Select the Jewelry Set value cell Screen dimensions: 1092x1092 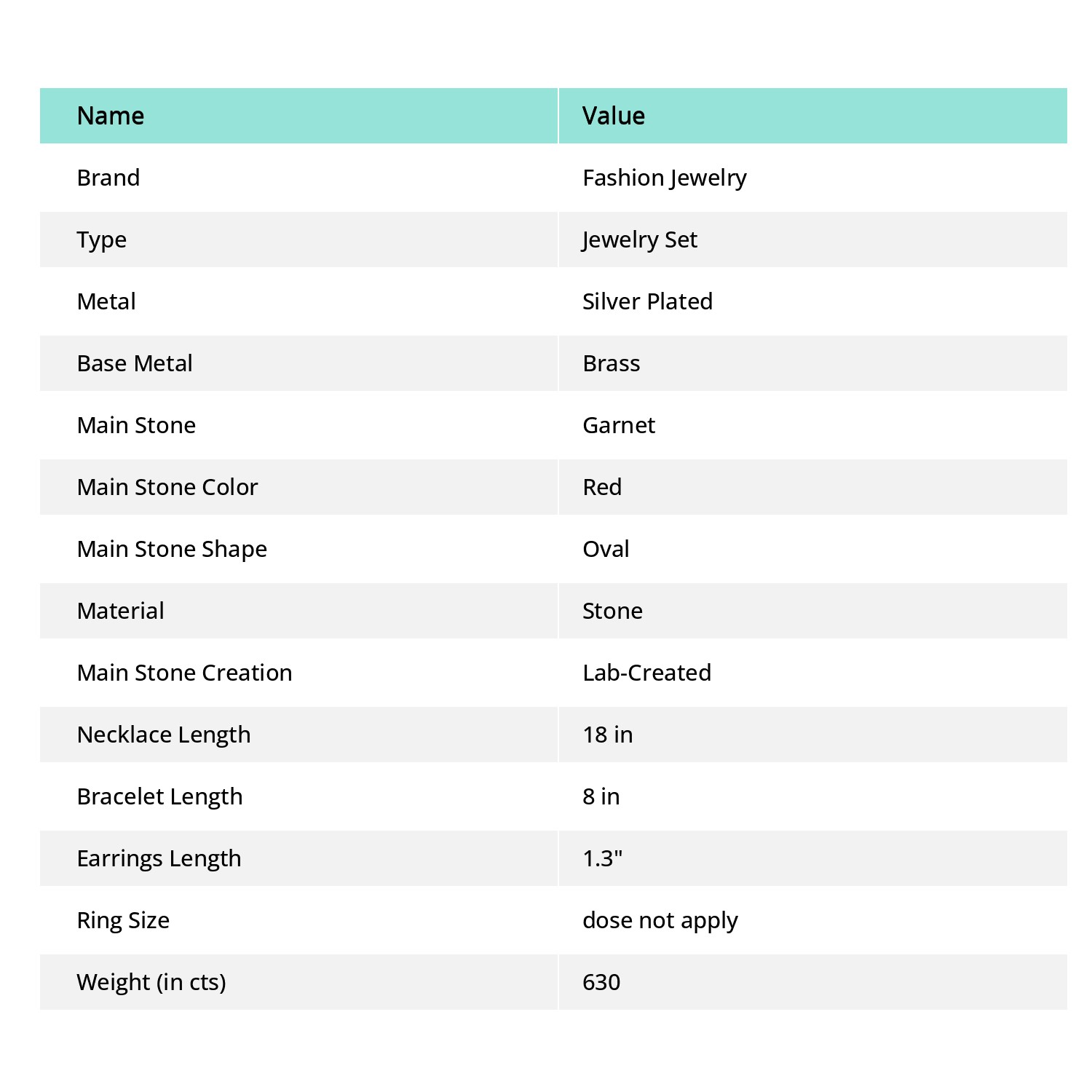[x=813, y=240]
